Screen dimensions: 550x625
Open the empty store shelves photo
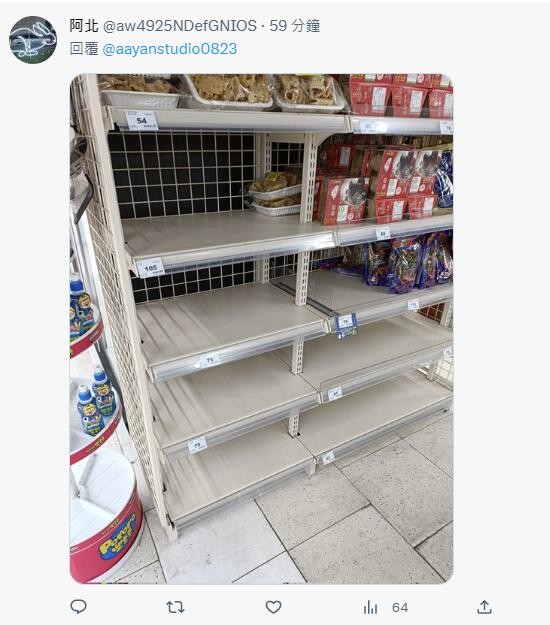(x=261, y=329)
